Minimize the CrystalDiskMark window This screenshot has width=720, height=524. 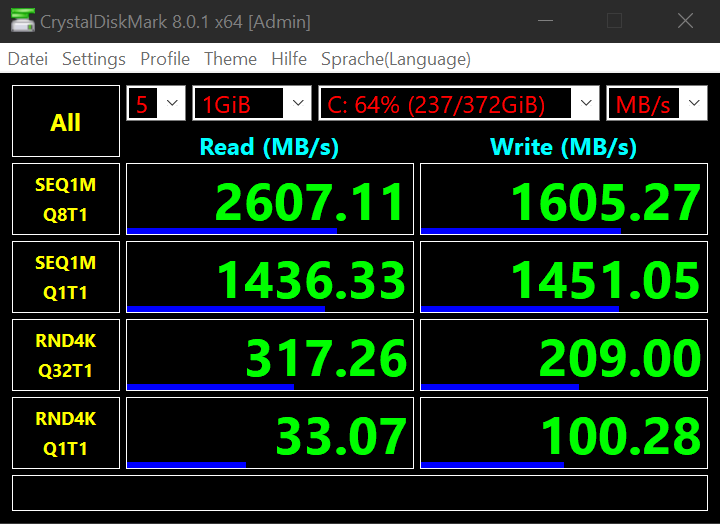545,21
